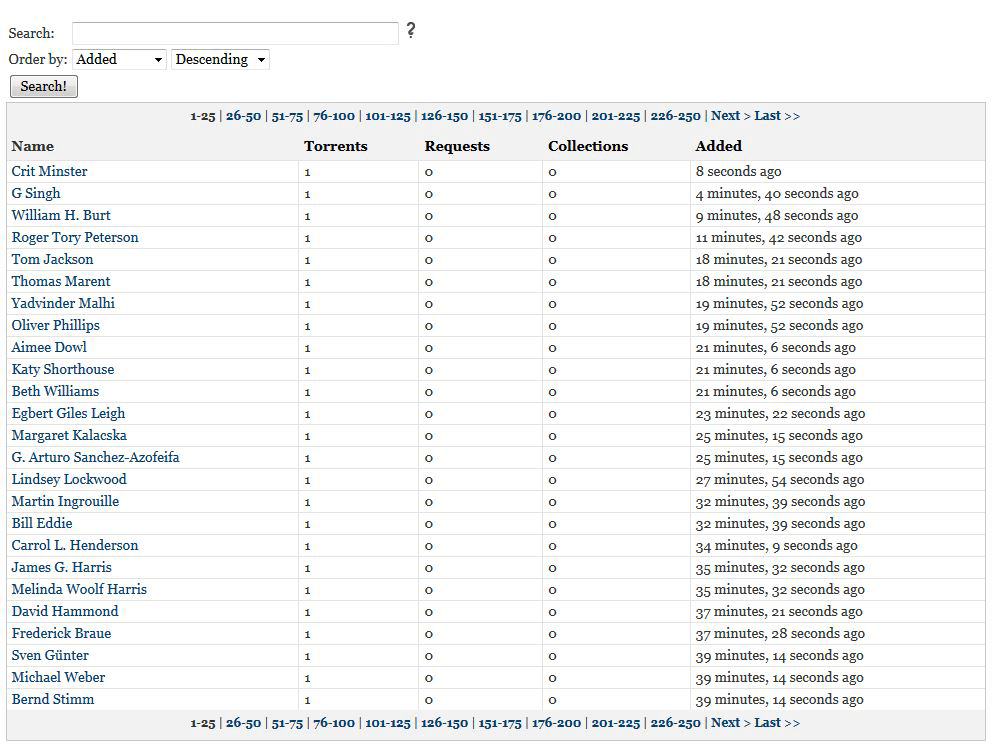This screenshot has height=755, width=997.
Task: Select '23 minutes, 22 seconds ago' cell
Action: click(780, 413)
